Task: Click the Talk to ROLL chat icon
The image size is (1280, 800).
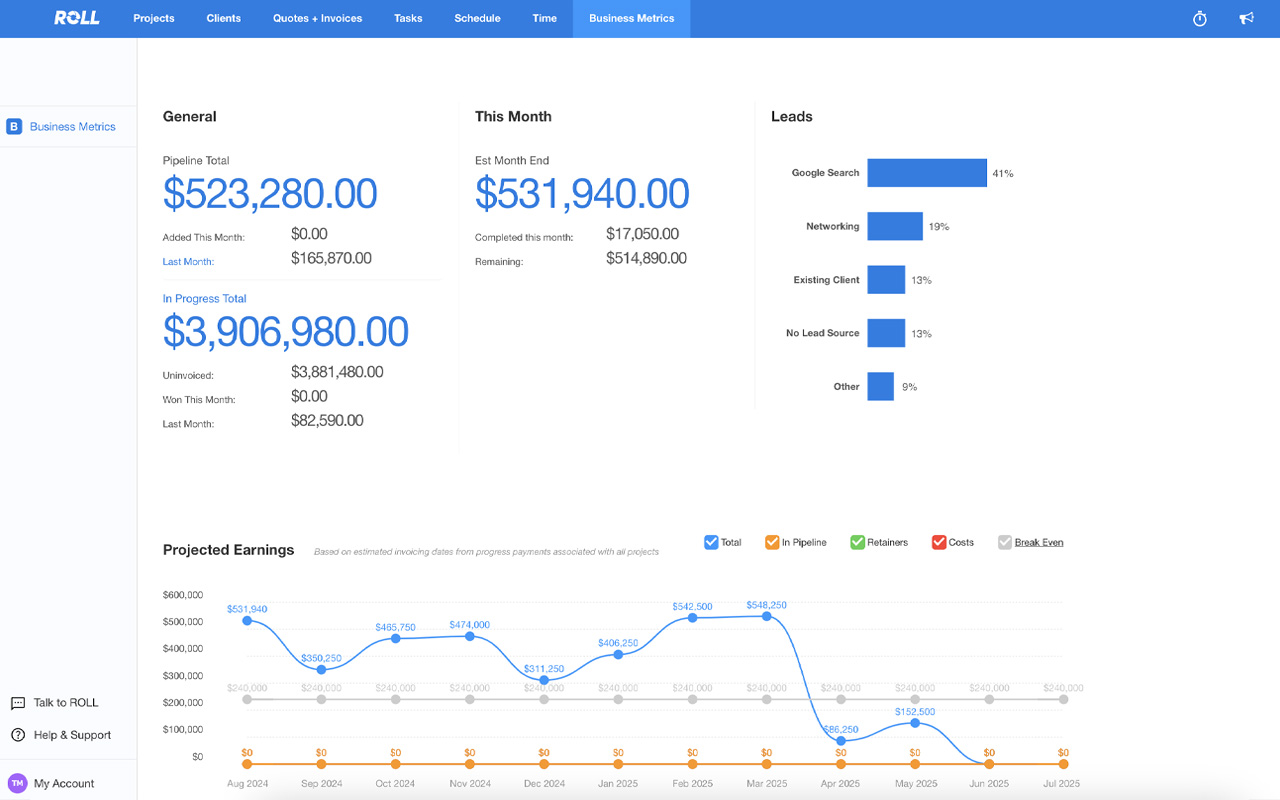Action: coord(17,703)
